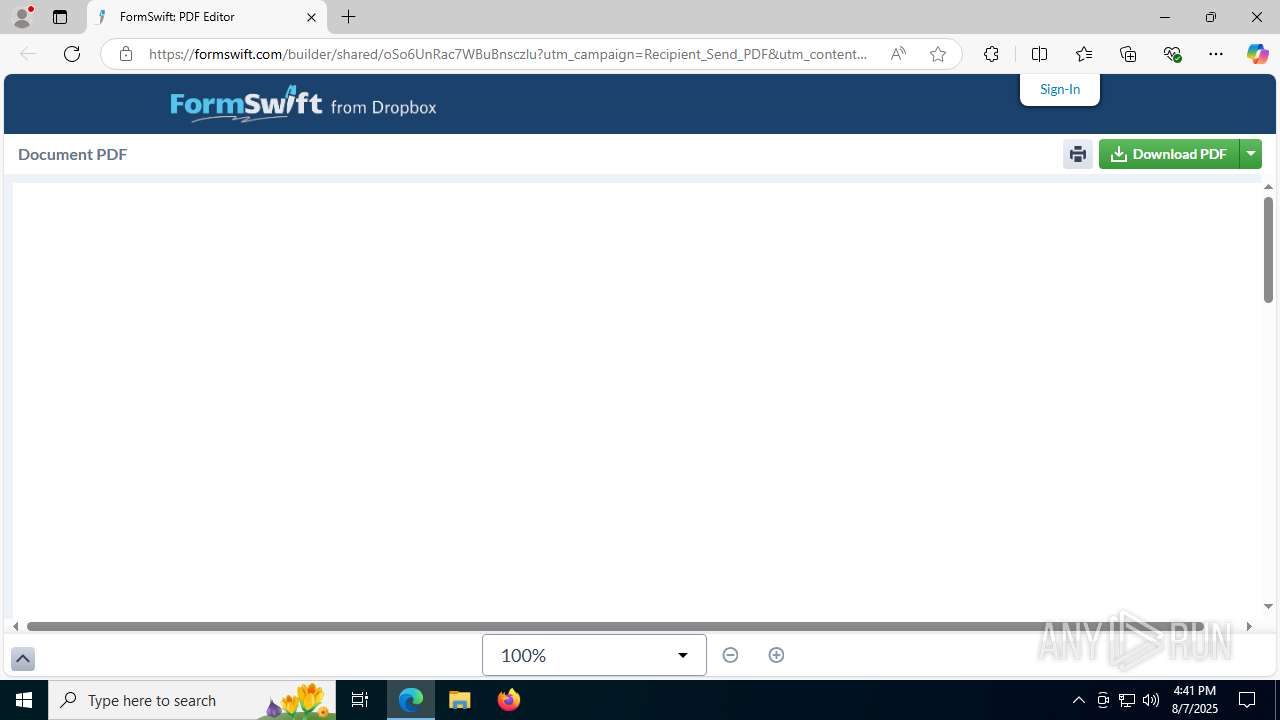Zoom in with the plus icon

pyautogui.click(x=776, y=655)
